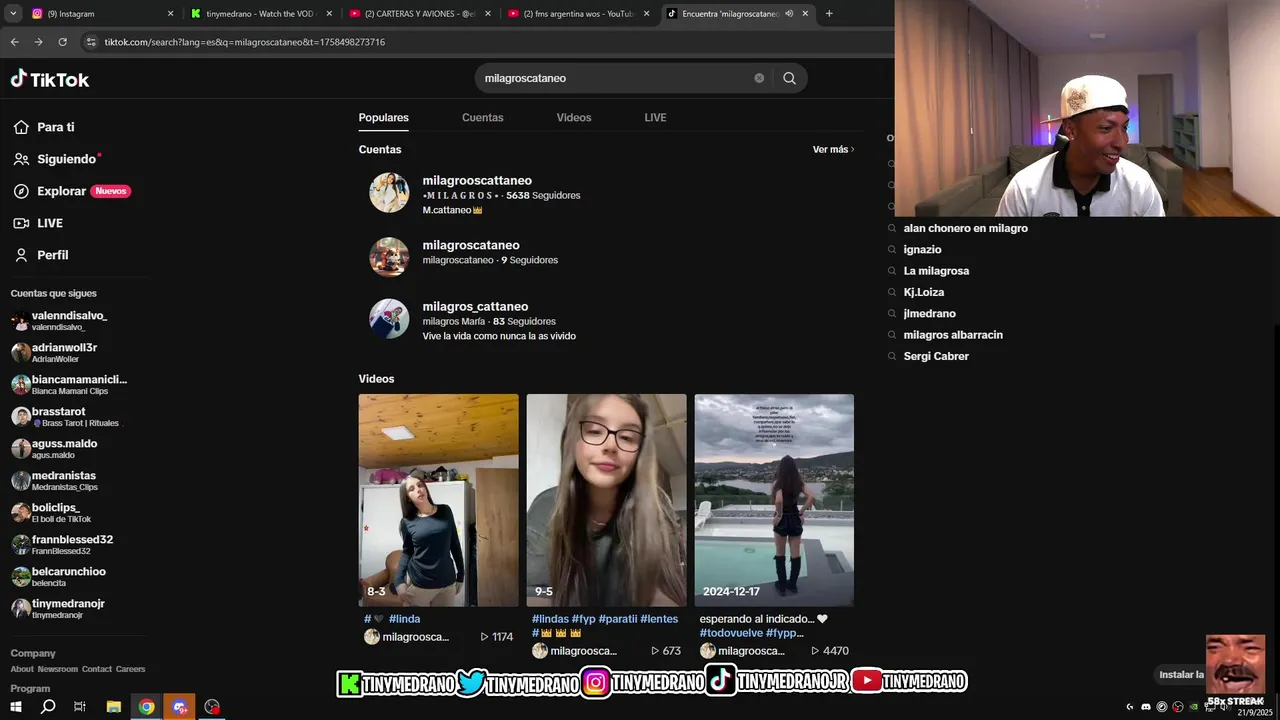Select the Populares tab
Image resolution: width=1280 pixels, height=720 pixels.
point(384,117)
